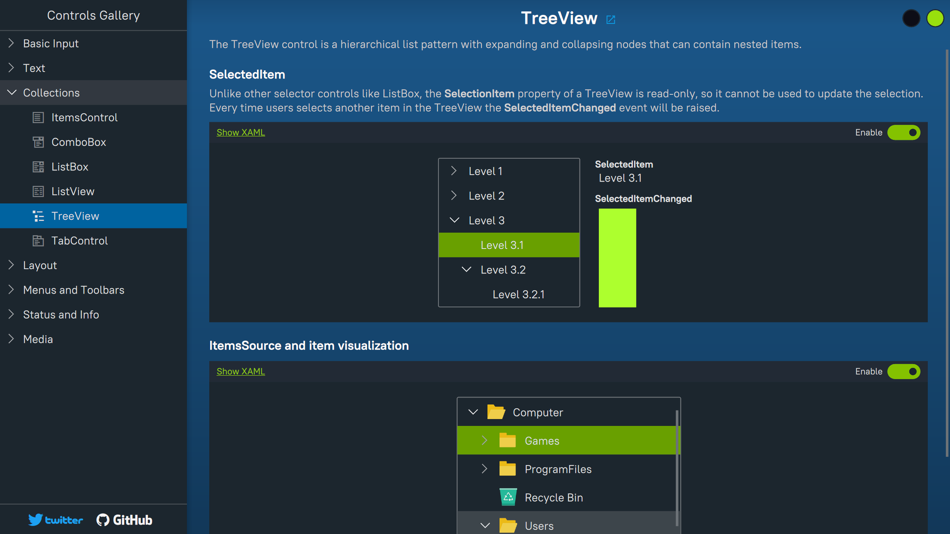Click the SelectedItemChanged green indicator bar
The width and height of the screenshot is (950, 534).
pos(617,258)
